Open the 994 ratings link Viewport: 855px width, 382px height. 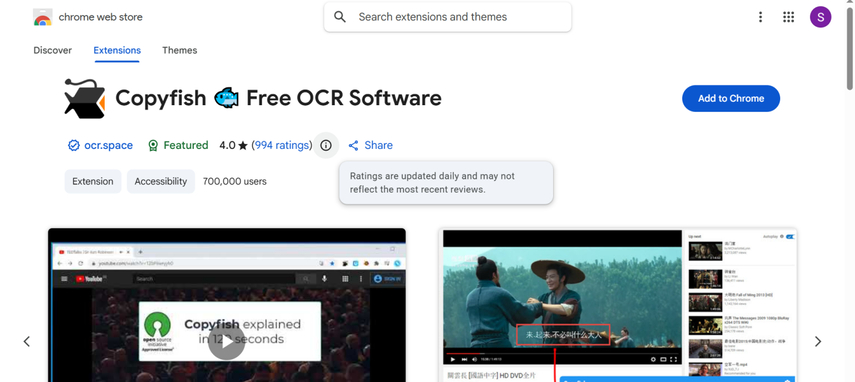pyautogui.click(x=282, y=145)
